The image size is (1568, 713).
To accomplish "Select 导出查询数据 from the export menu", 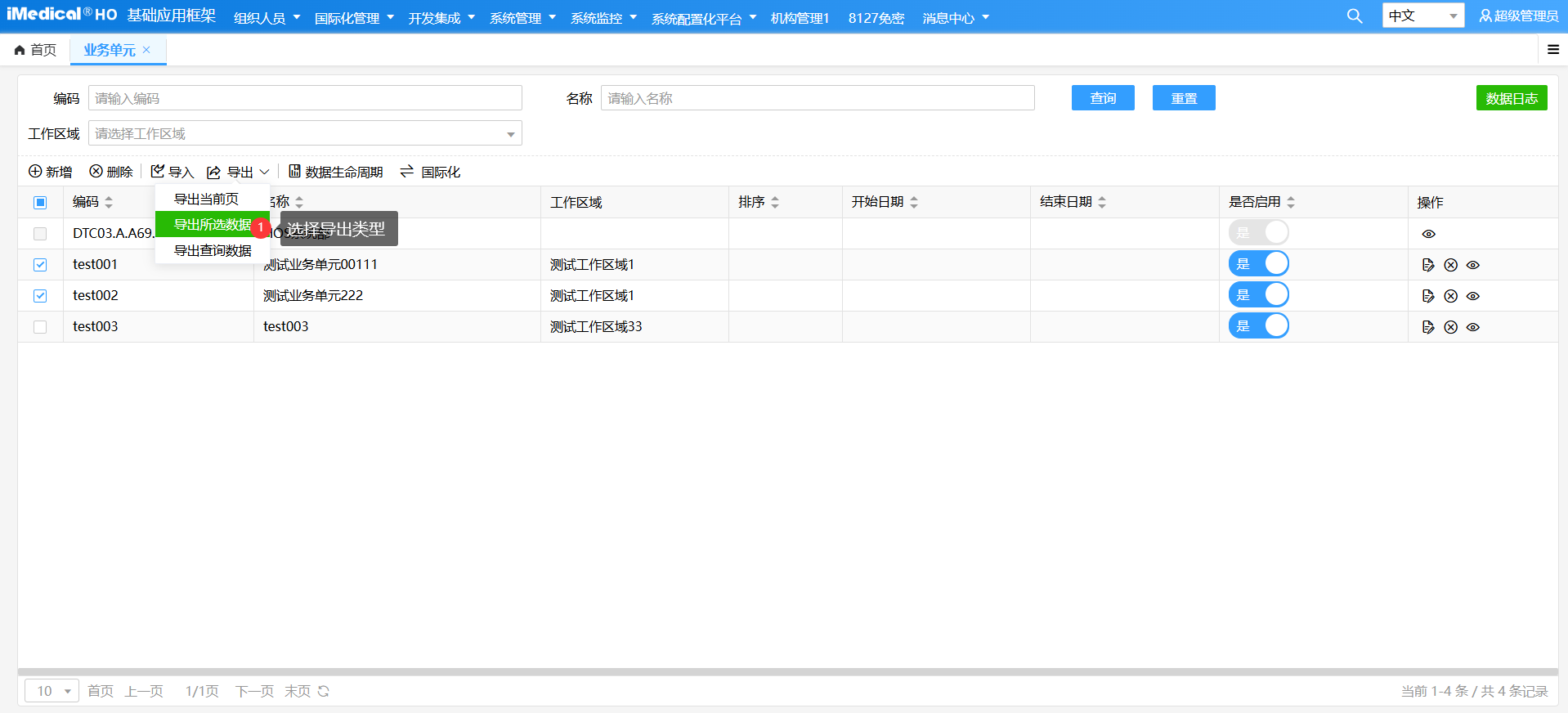I will click(213, 250).
